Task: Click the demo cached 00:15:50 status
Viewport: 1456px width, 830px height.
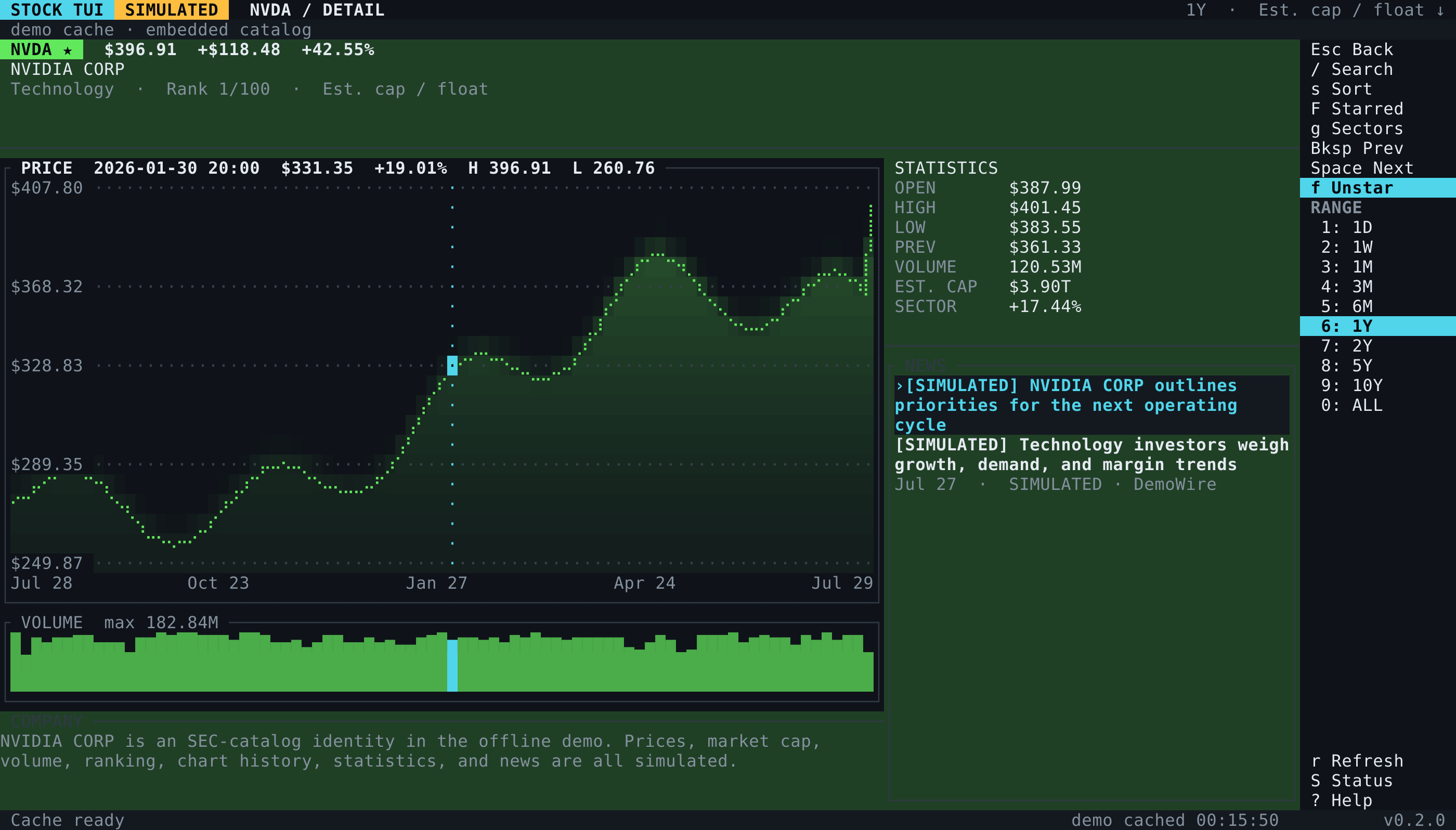Action: coord(1175,820)
